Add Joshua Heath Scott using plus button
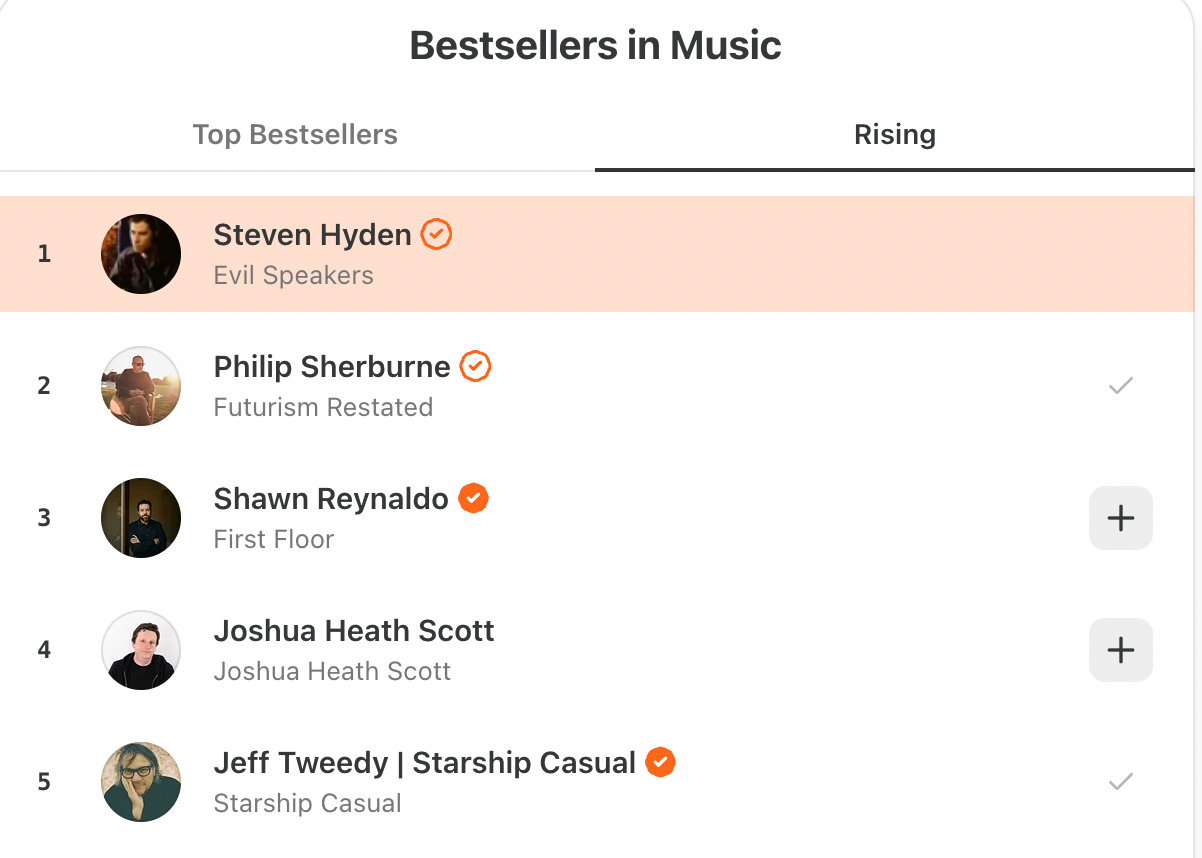This screenshot has width=1202, height=858. click(1120, 650)
